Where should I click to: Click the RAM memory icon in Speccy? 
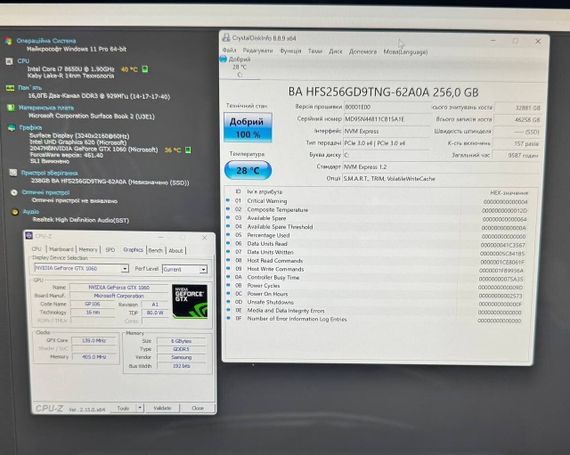[10, 88]
